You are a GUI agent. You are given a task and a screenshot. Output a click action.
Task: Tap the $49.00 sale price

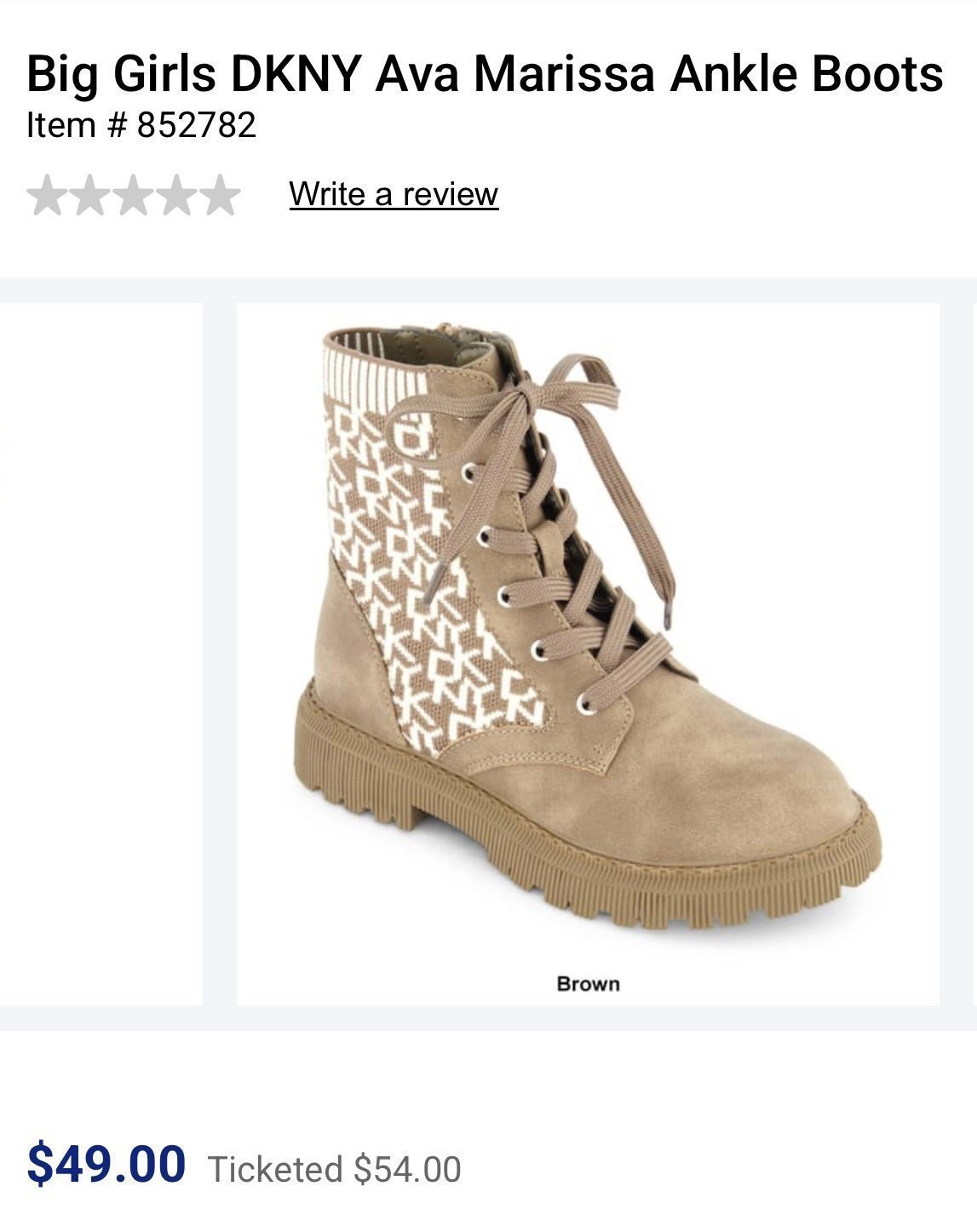106,1164
